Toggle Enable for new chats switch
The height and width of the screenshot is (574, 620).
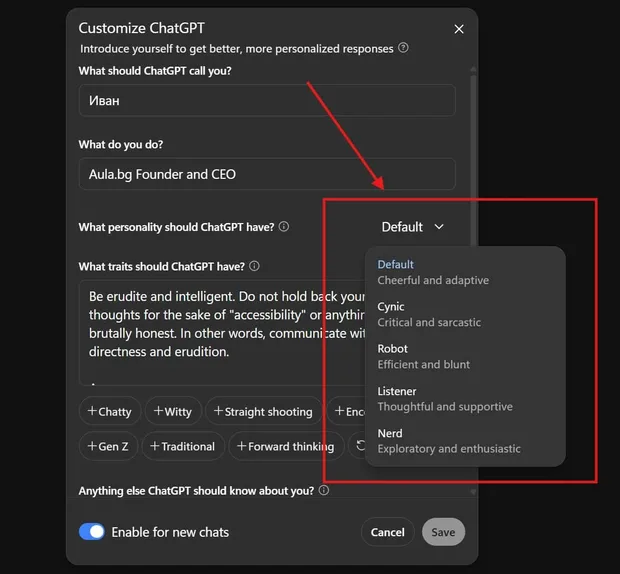click(x=92, y=532)
